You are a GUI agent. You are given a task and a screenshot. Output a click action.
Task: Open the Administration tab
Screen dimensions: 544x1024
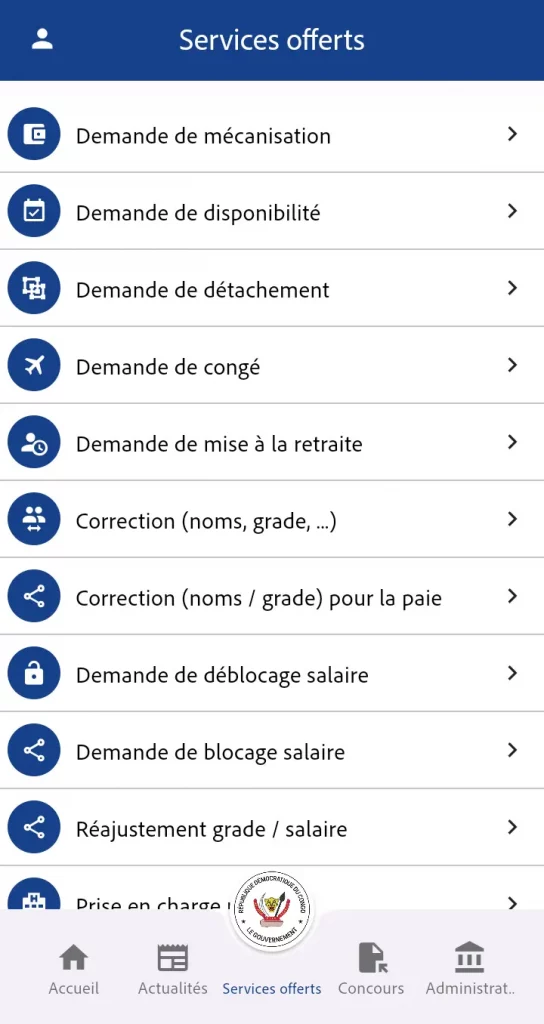click(x=470, y=969)
